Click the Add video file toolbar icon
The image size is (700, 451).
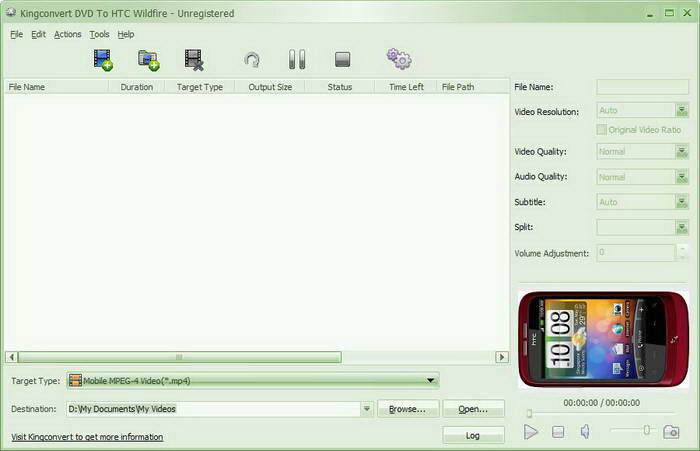coord(103,60)
